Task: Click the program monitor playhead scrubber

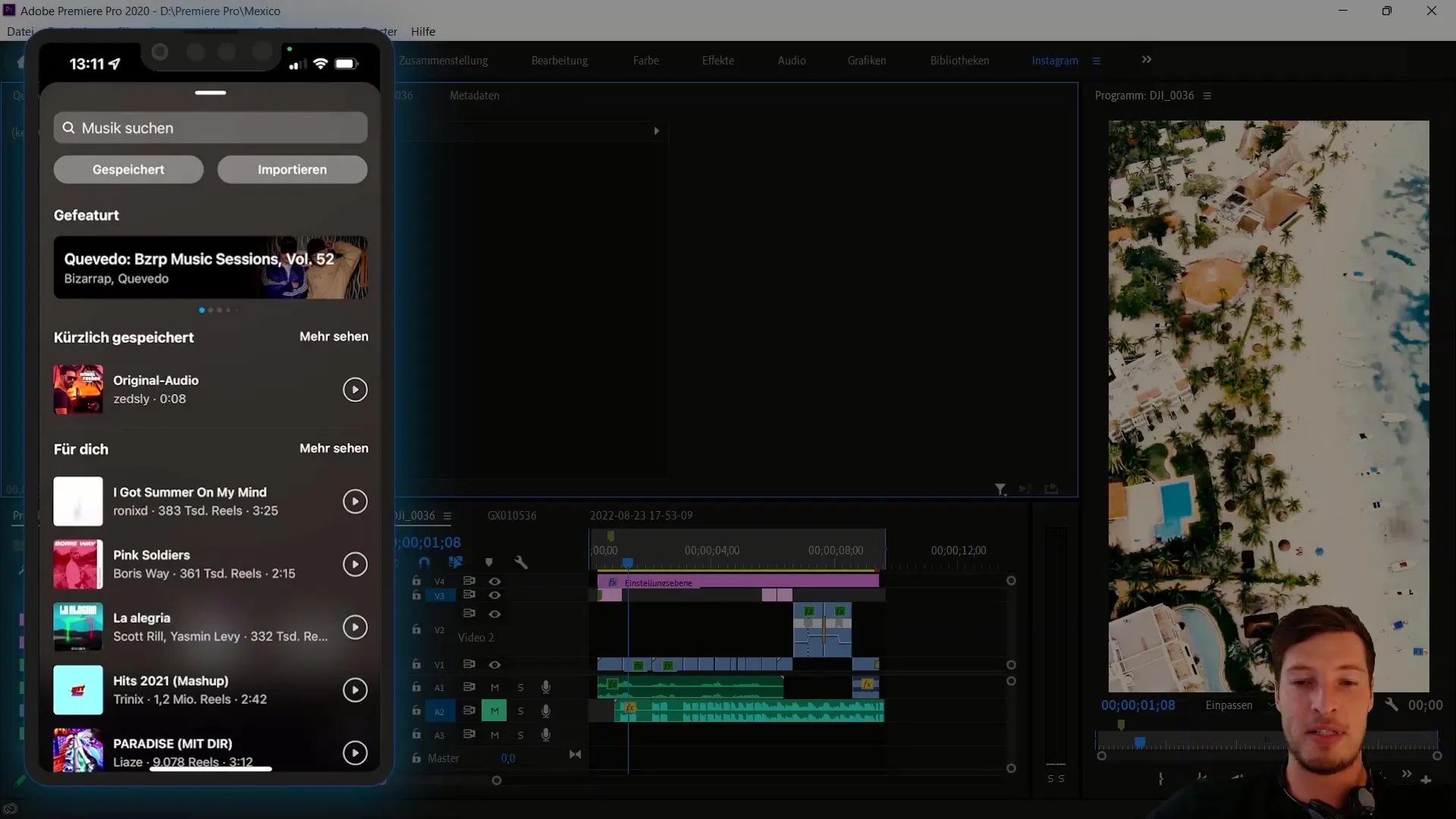Action: 1140,742
